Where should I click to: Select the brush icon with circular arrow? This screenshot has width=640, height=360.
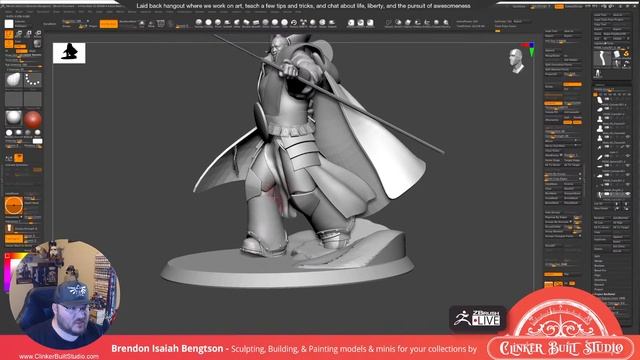[294, 23]
